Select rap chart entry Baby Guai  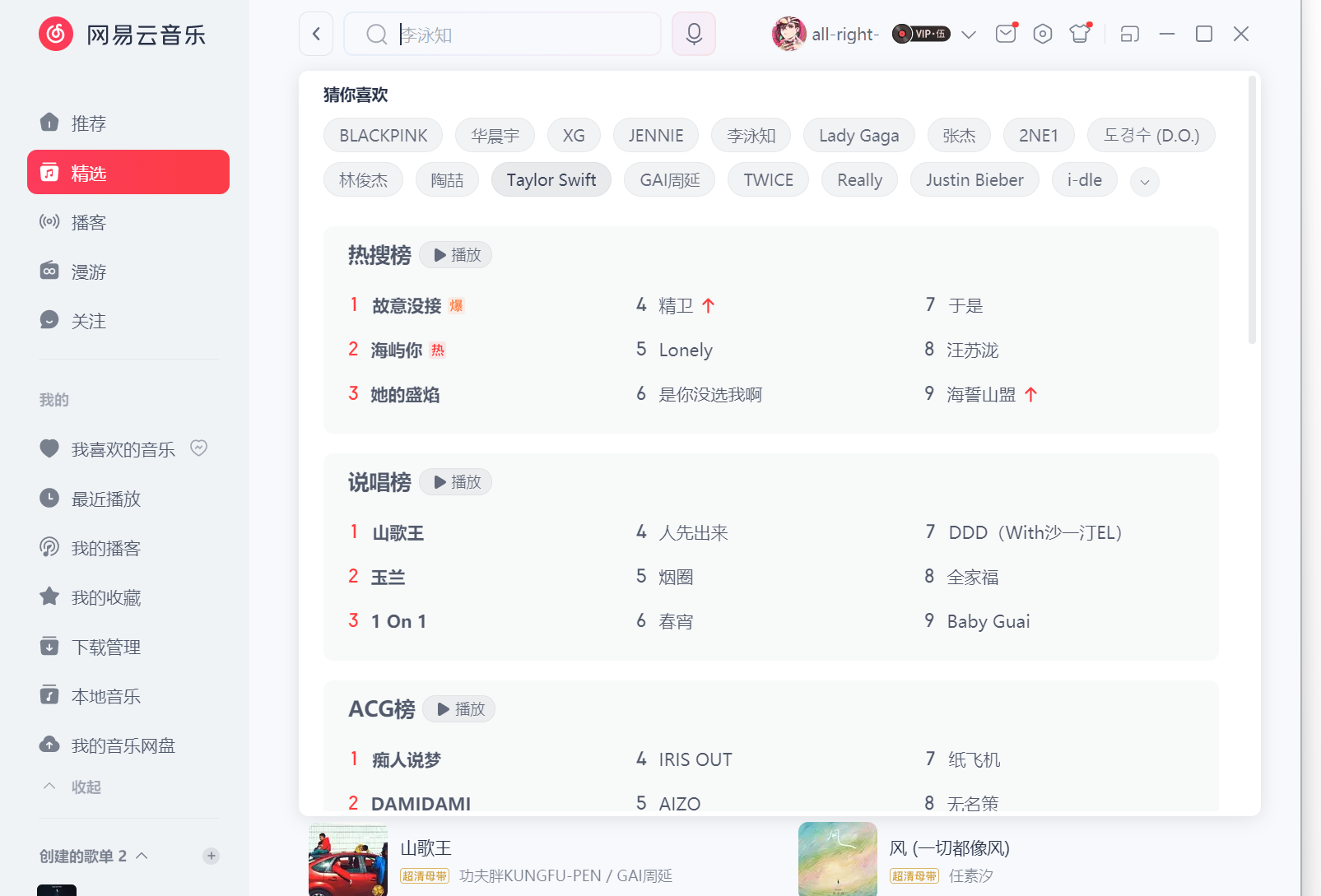pos(988,622)
